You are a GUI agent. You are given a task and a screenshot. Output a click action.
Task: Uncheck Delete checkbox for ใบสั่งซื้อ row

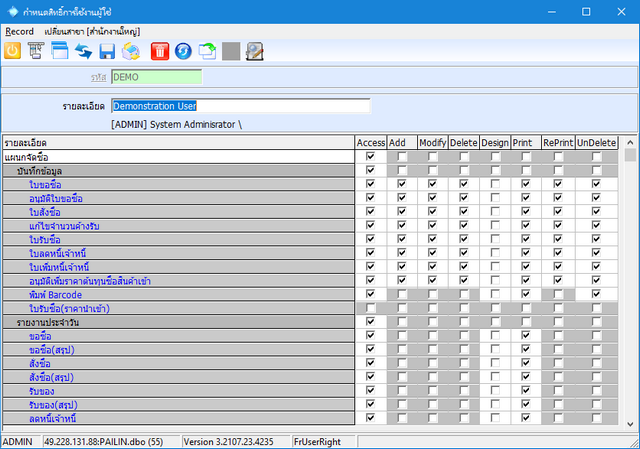click(x=464, y=212)
